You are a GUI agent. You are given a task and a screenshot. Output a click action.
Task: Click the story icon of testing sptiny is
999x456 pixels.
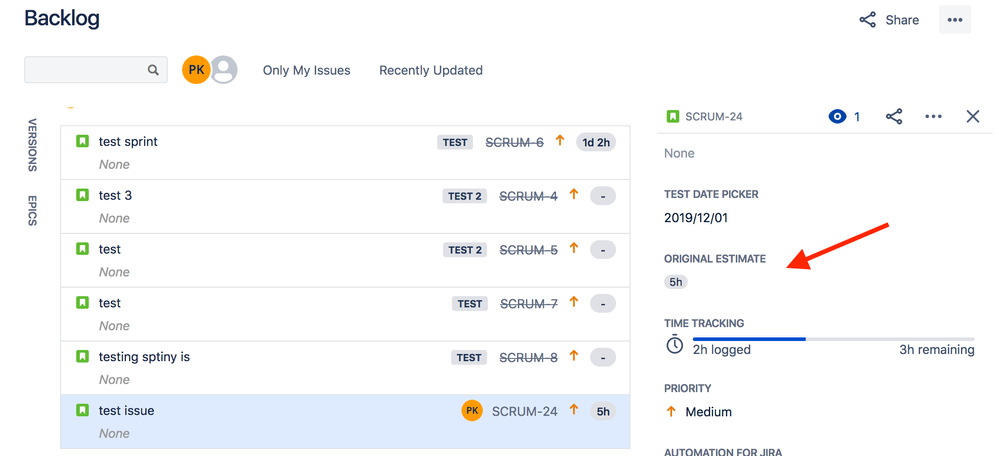point(82,356)
